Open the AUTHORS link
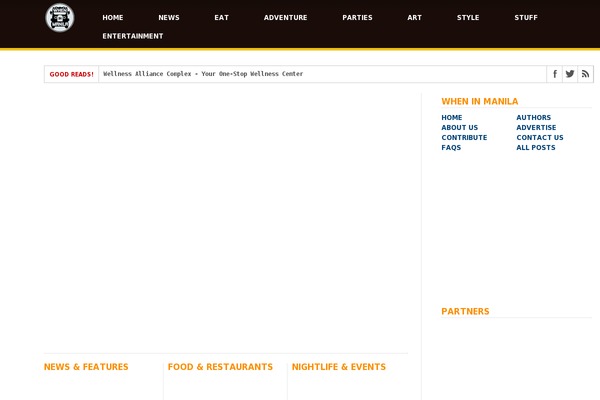 (x=533, y=118)
